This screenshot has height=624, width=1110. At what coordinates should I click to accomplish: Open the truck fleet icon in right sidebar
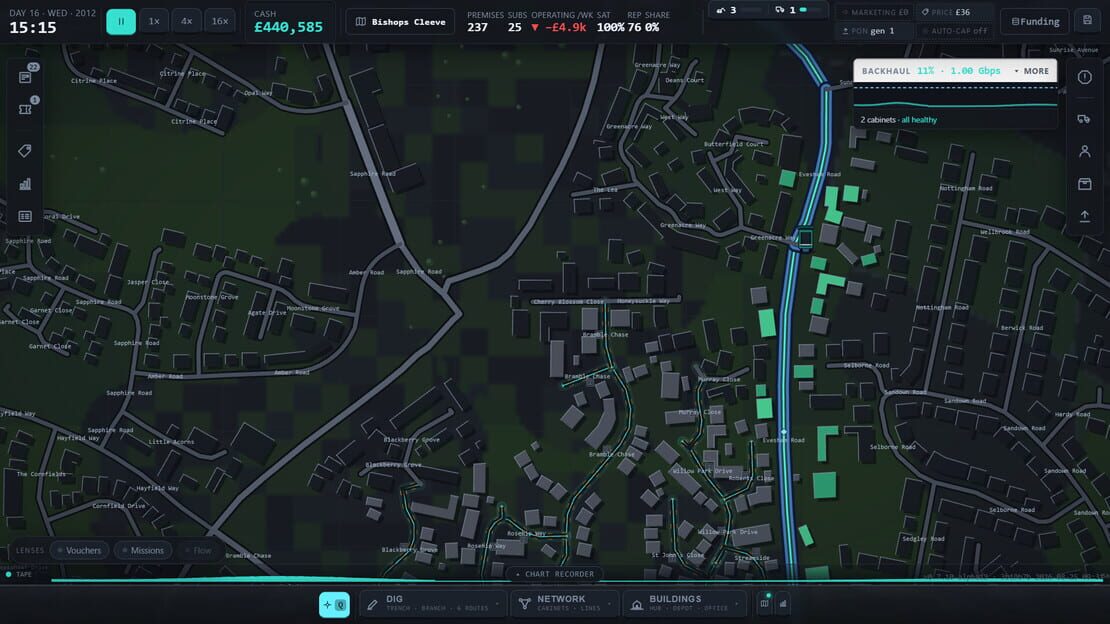coord(1084,119)
